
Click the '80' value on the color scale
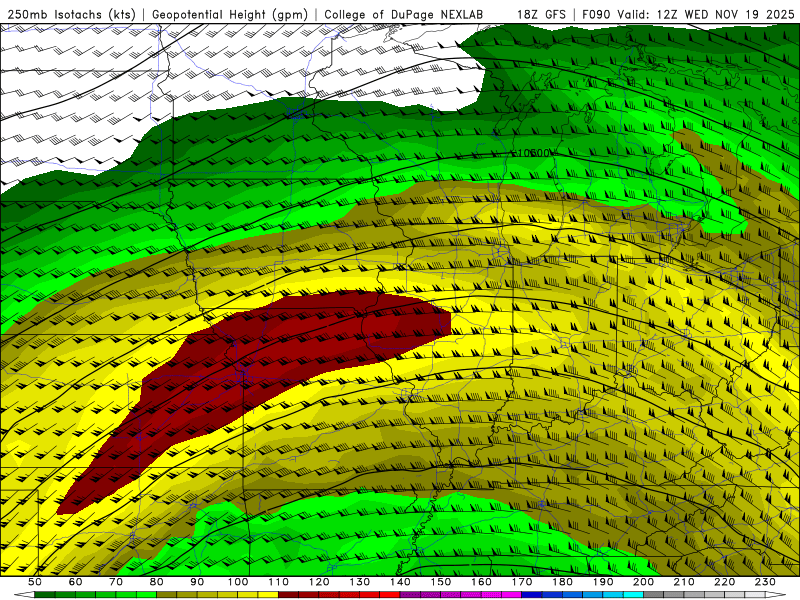(x=157, y=582)
